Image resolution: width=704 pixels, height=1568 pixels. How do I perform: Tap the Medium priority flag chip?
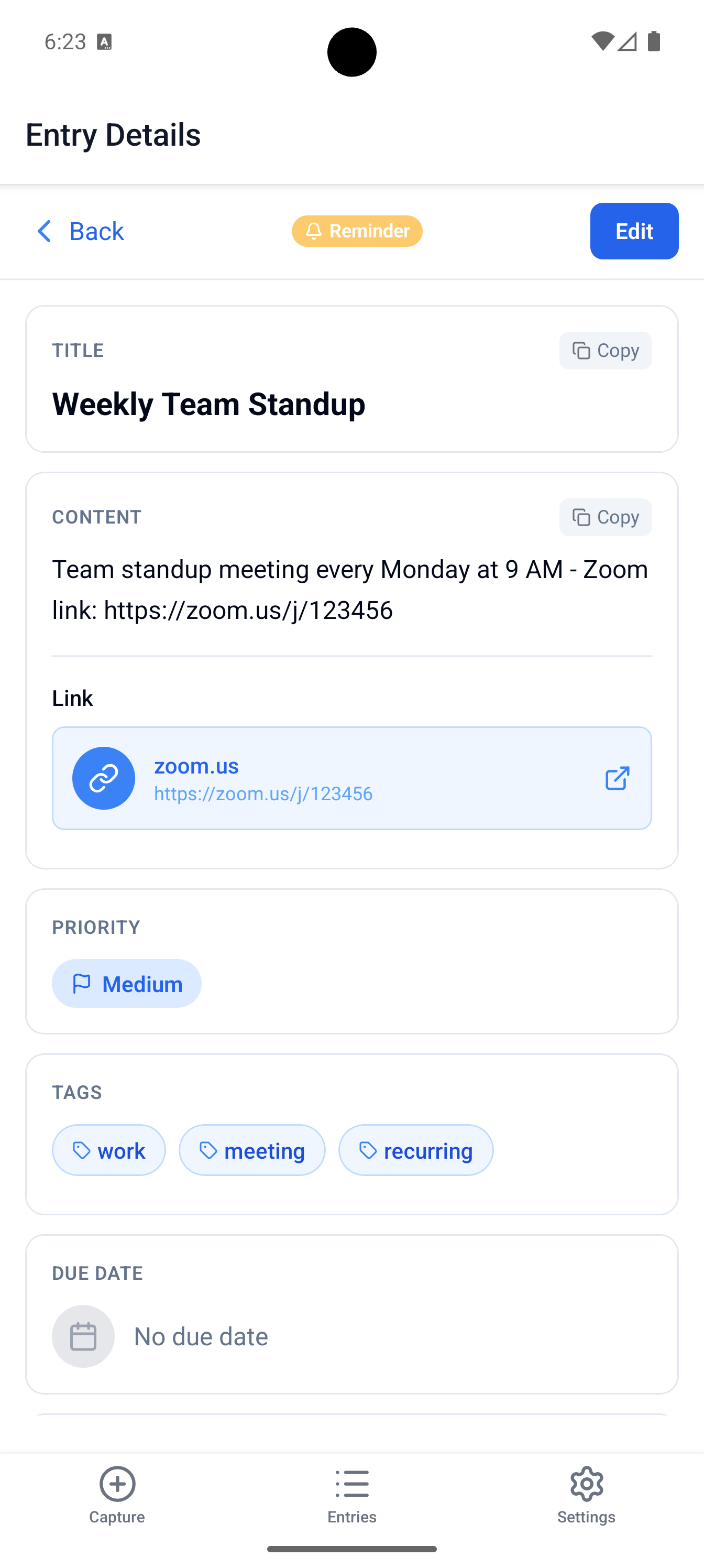tap(127, 984)
